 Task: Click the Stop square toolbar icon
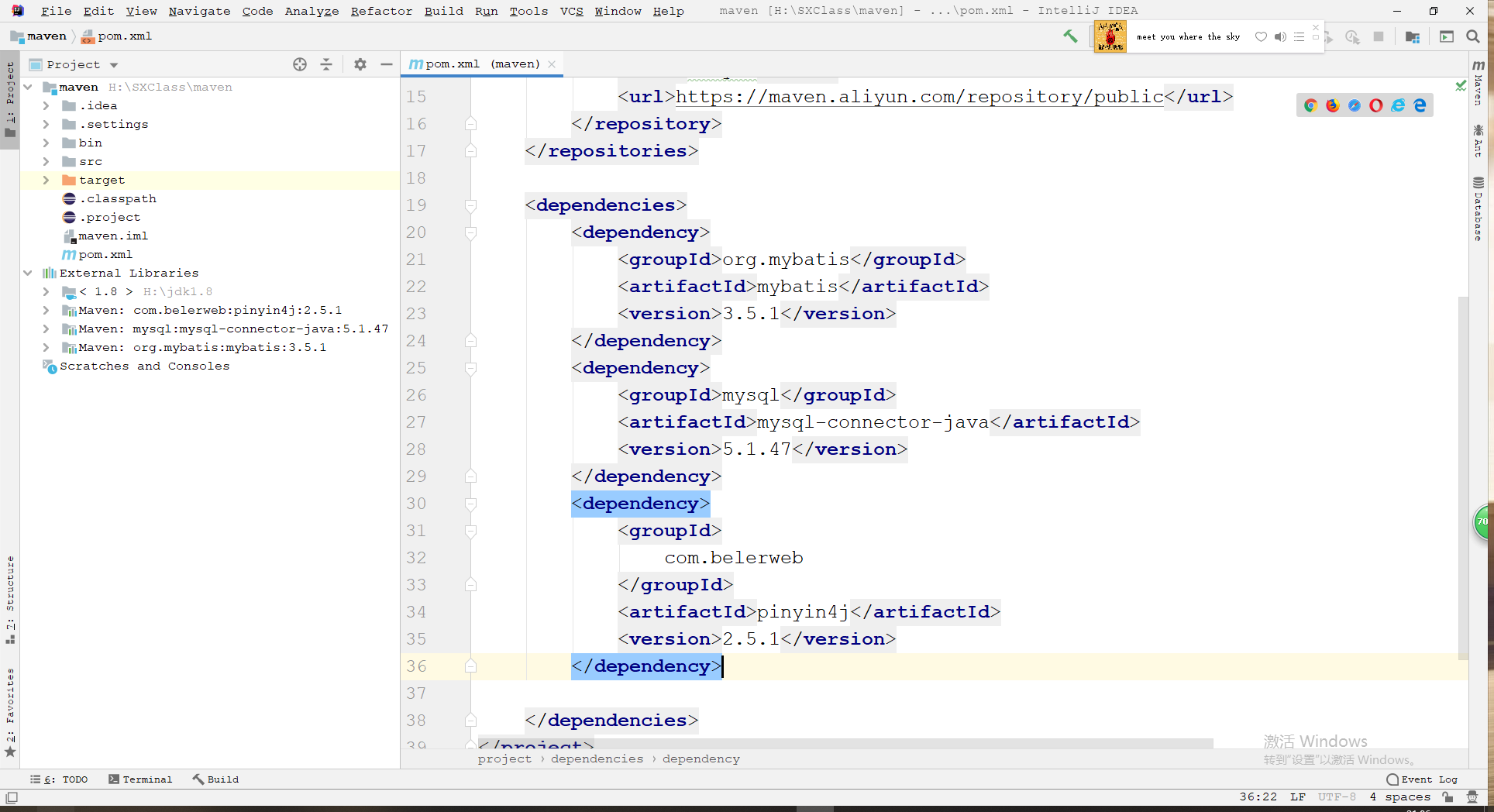1379,36
